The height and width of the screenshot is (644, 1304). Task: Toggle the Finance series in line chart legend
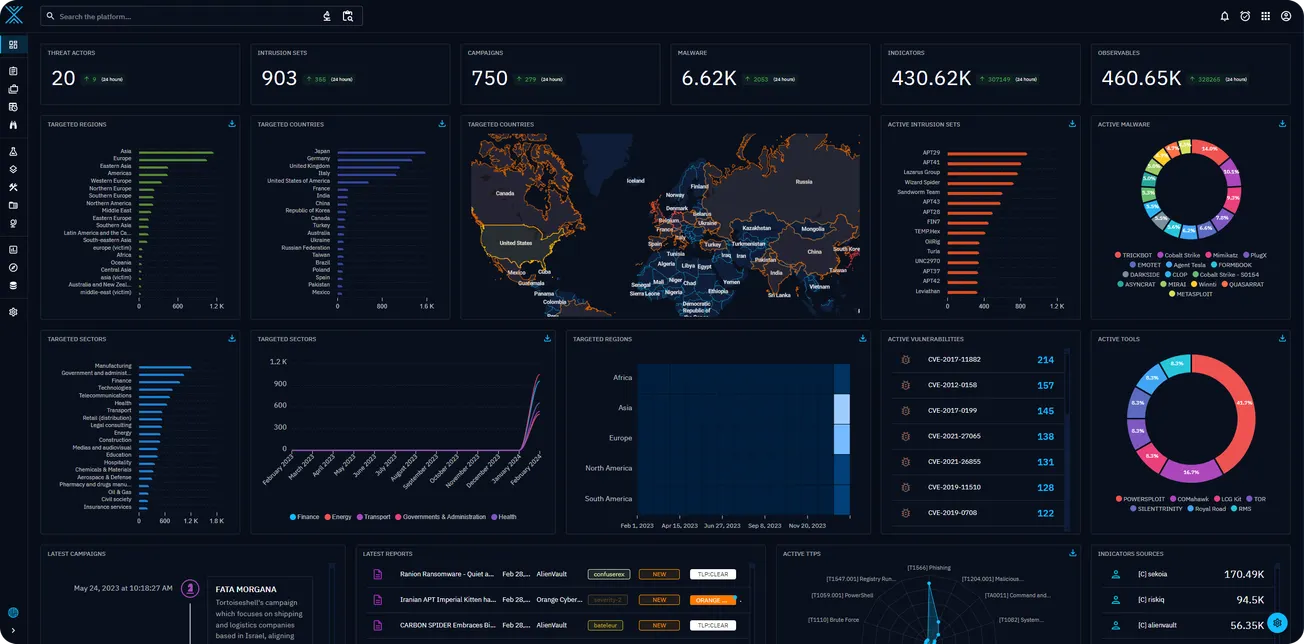304,517
